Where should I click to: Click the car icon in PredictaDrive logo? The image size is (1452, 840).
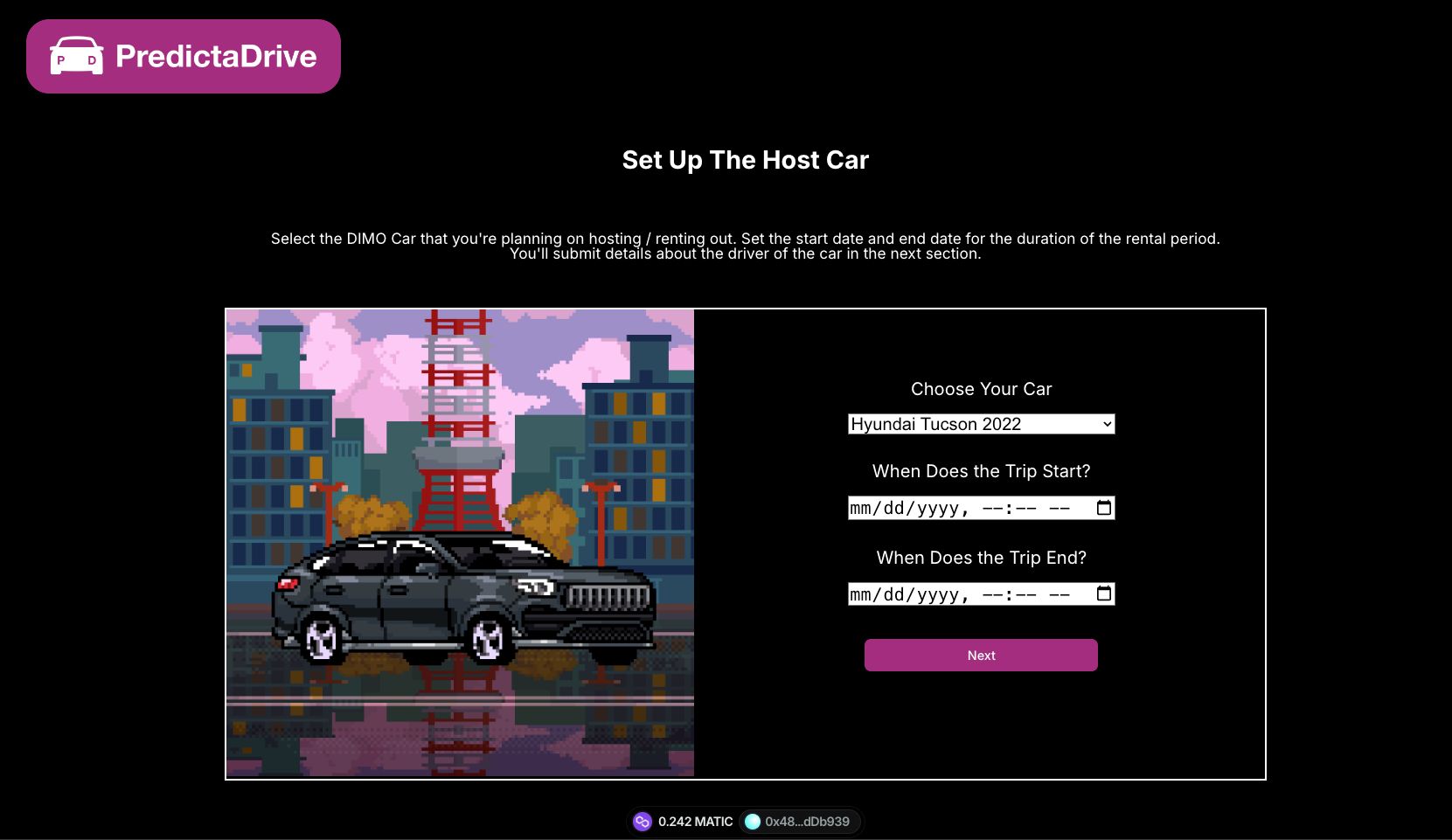click(x=76, y=57)
